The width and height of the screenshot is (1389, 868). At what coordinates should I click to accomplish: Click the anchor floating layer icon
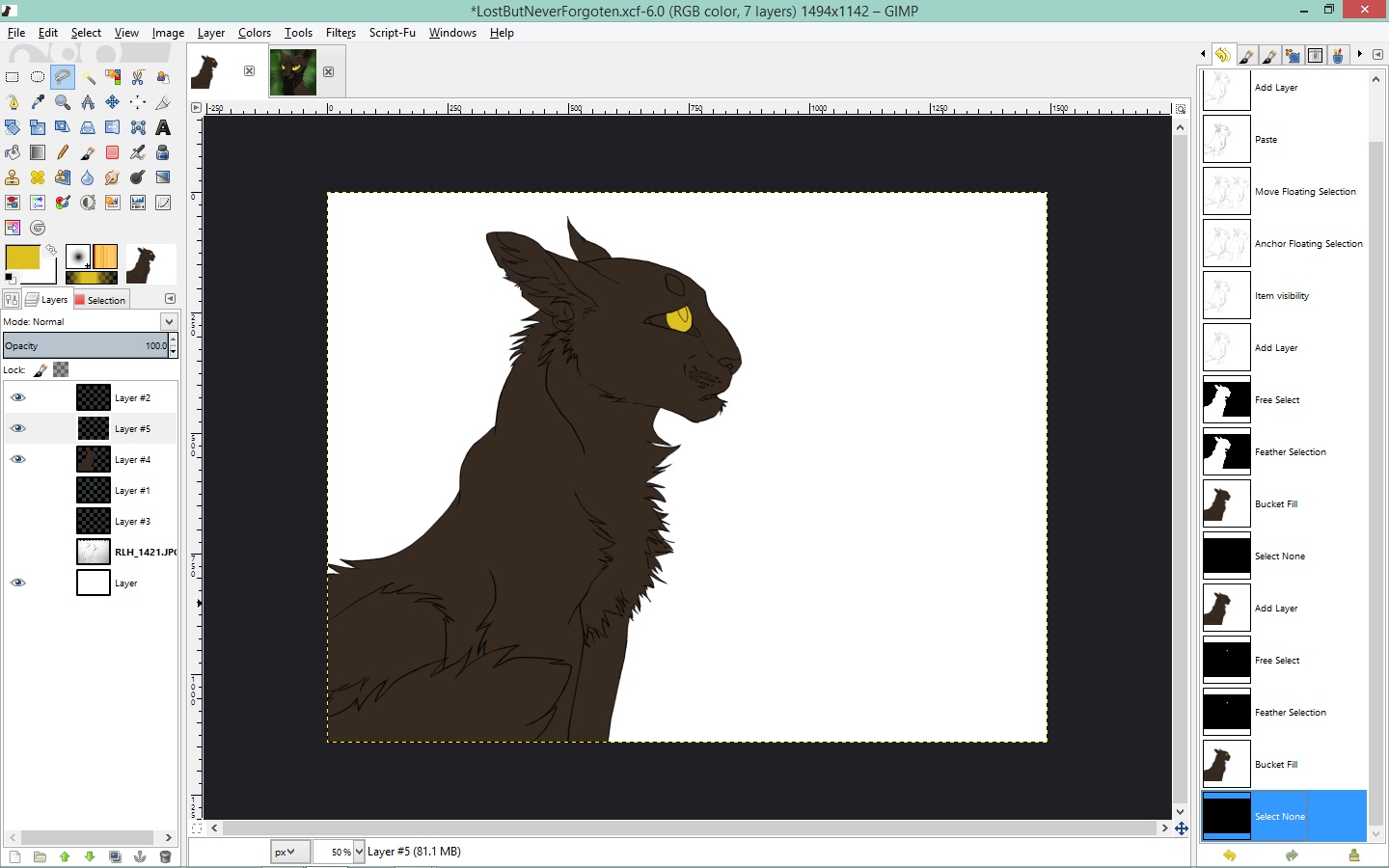pyautogui.click(x=140, y=856)
